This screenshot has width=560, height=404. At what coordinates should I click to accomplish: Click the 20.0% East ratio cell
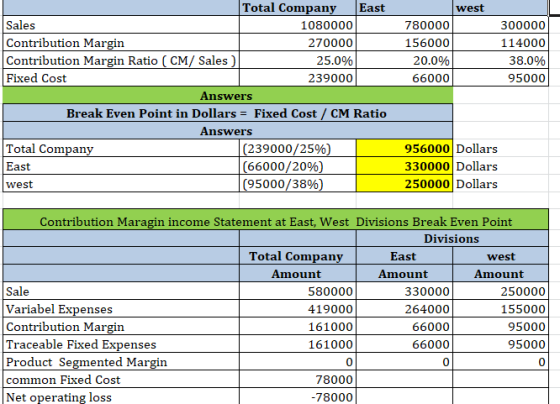coord(404,60)
